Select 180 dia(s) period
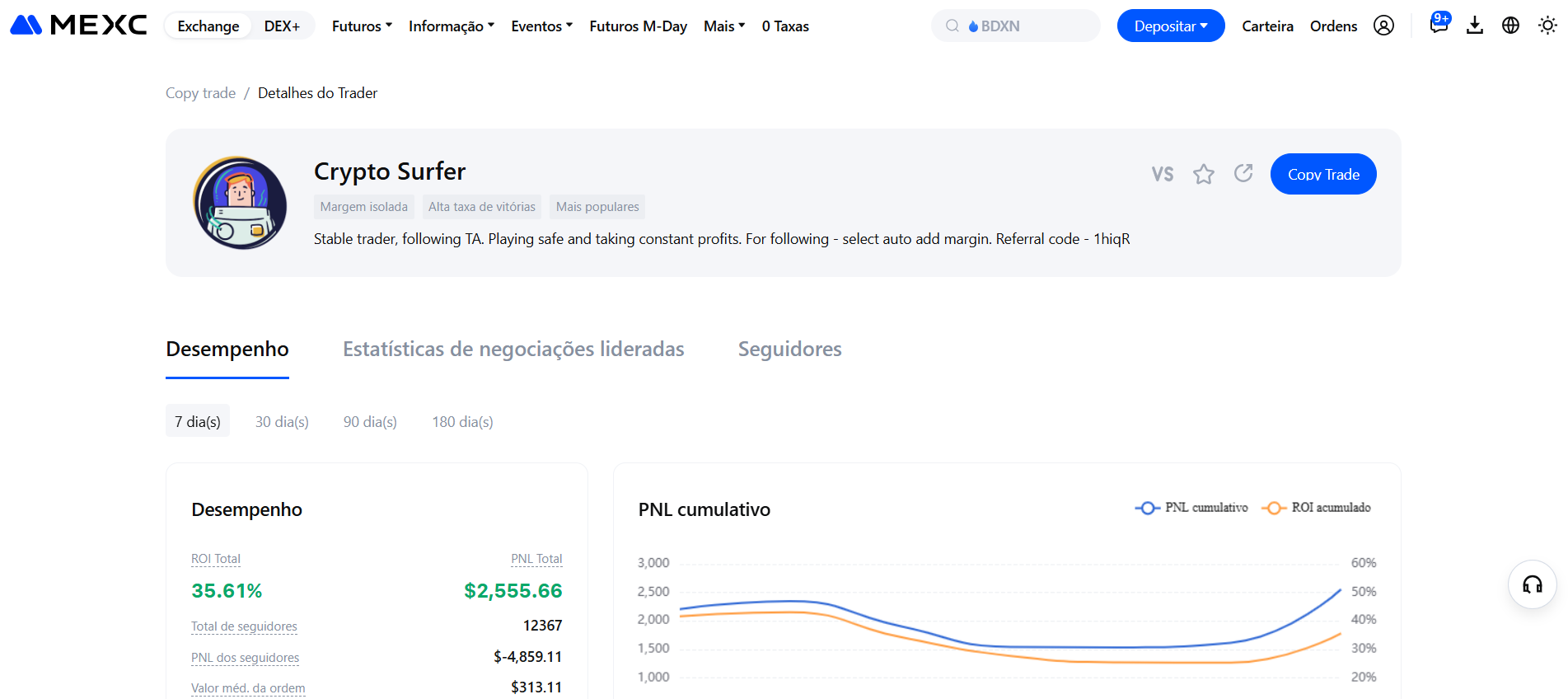 pos(462,421)
